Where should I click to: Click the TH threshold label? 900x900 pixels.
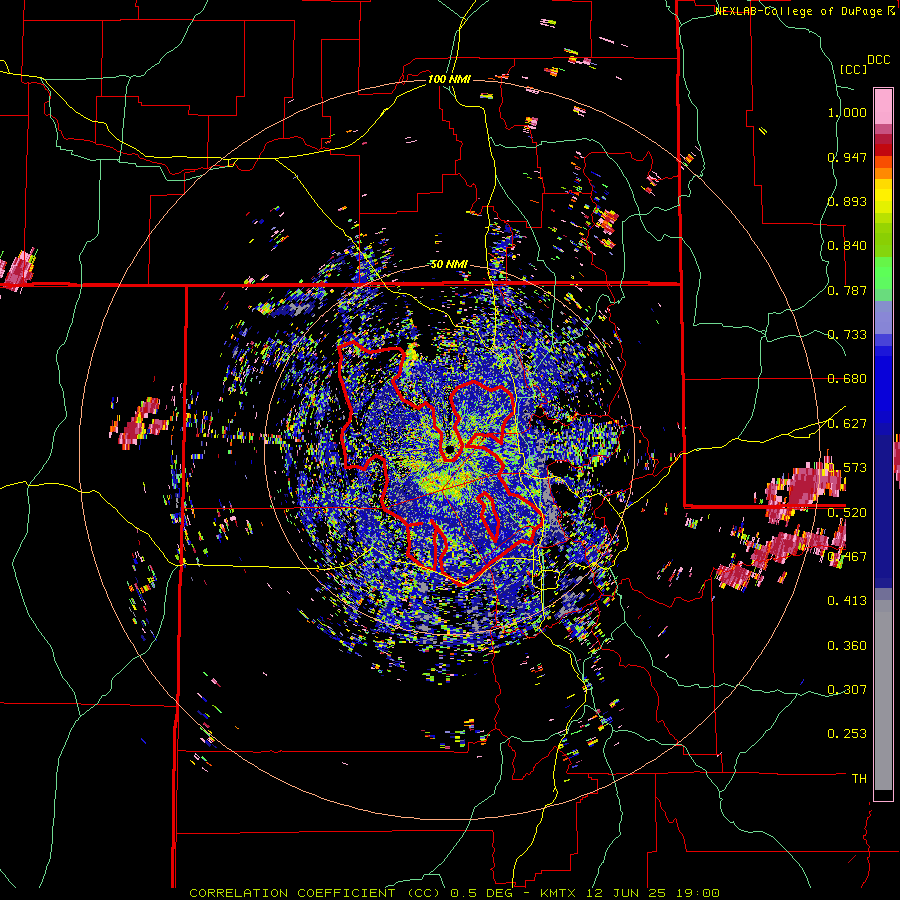[x=859, y=778]
